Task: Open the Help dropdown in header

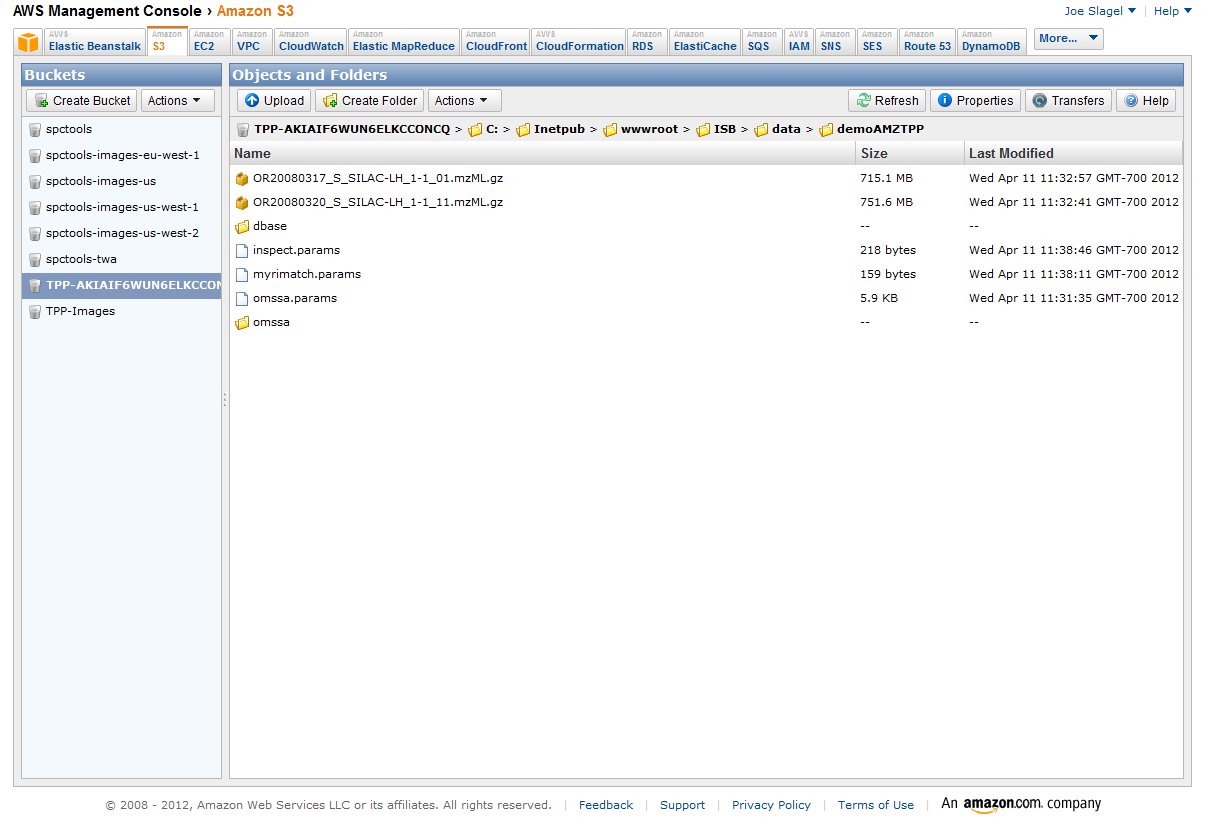Action: point(1173,11)
